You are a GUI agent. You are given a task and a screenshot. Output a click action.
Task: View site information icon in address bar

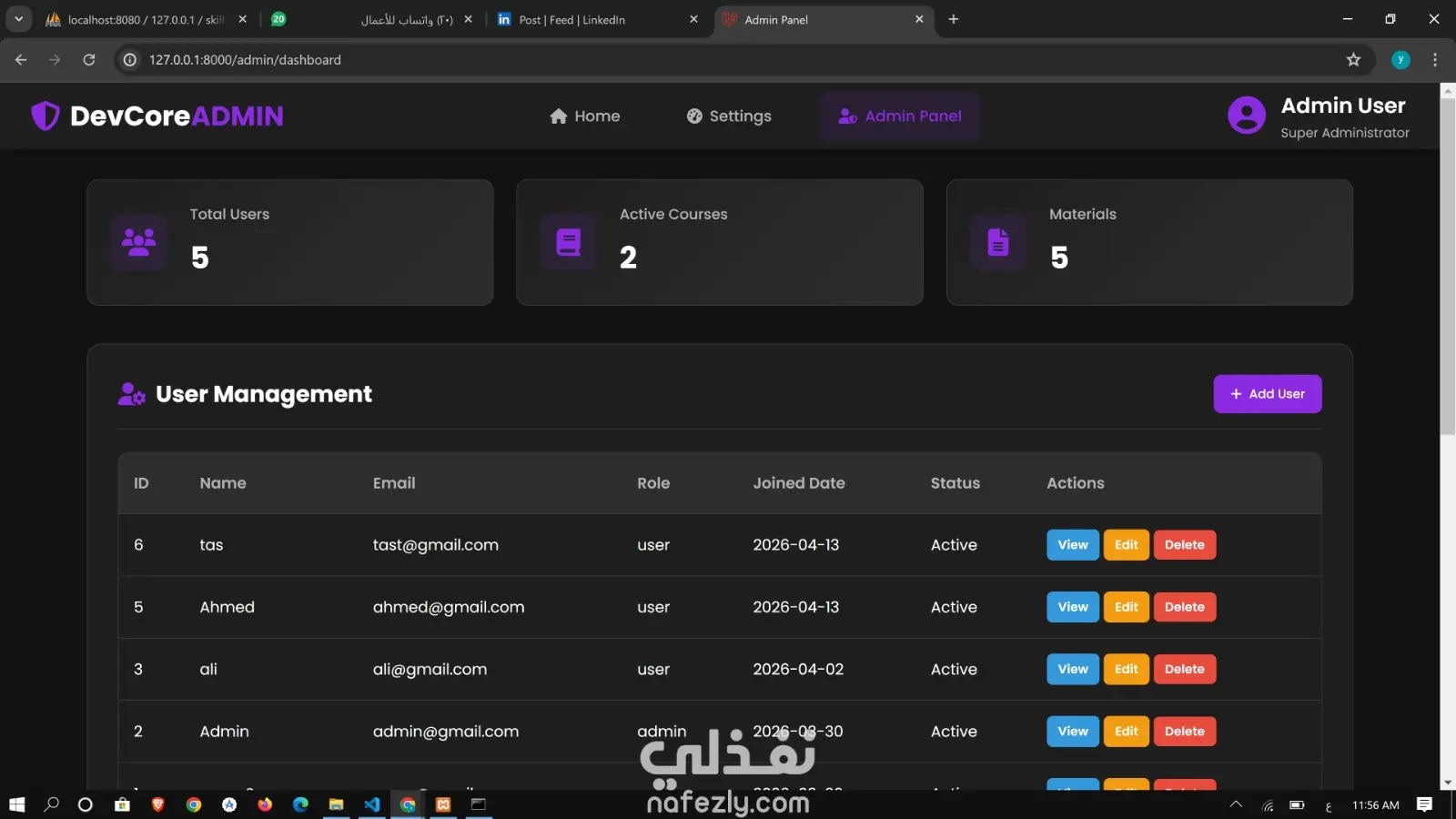coord(130,60)
